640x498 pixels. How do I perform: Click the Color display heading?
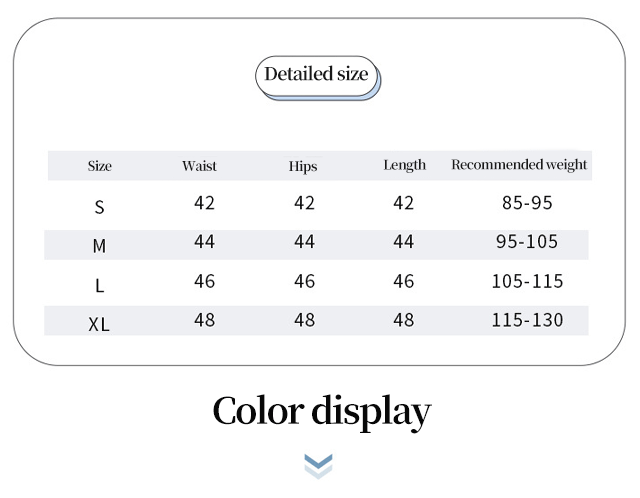(321, 411)
